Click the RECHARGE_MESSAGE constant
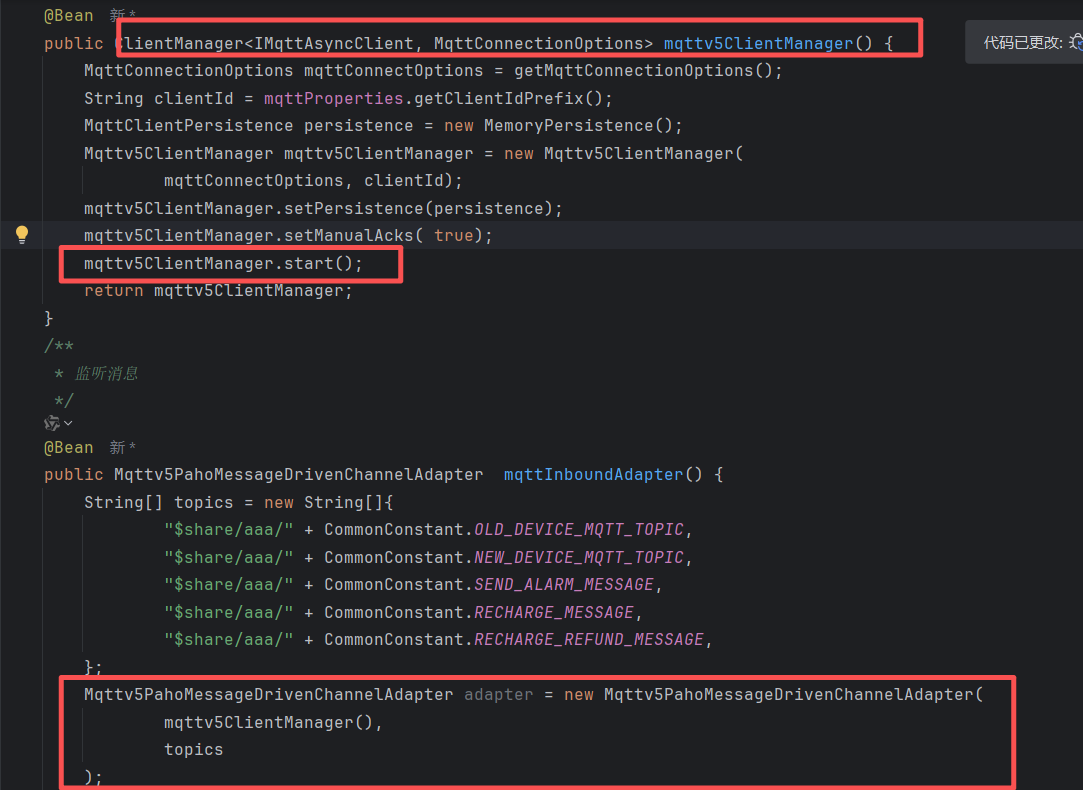This screenshot has width=1083, height=790. pos(554,612)
